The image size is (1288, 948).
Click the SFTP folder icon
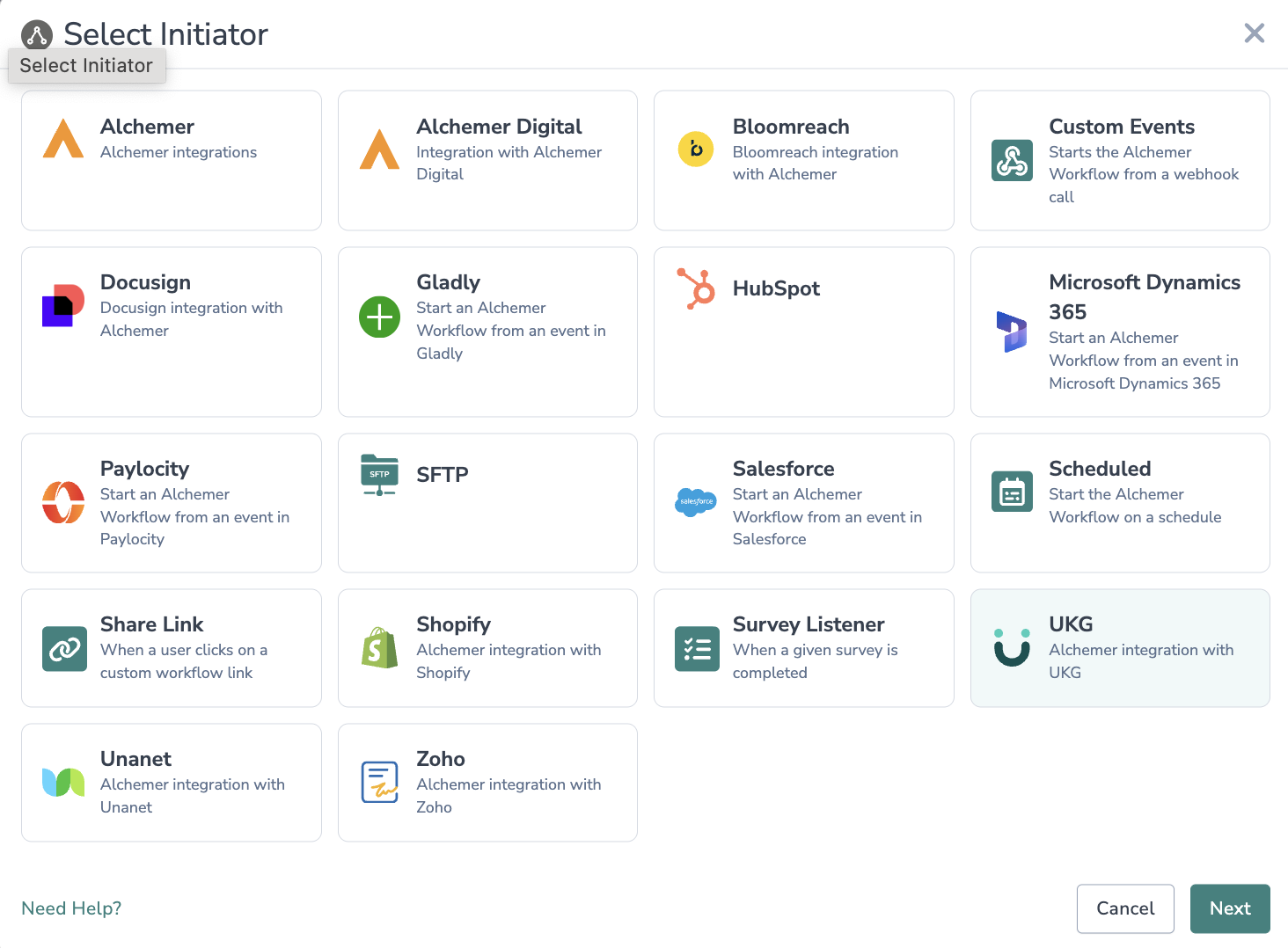tap(379, 475)
